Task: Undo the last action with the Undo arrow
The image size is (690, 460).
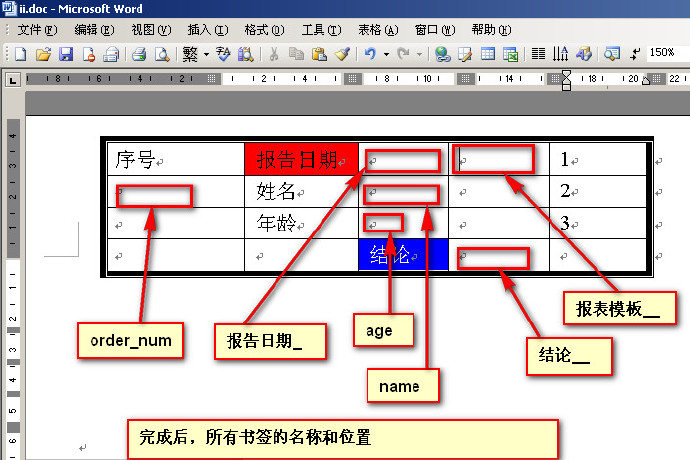Action: tap(370, 54)
